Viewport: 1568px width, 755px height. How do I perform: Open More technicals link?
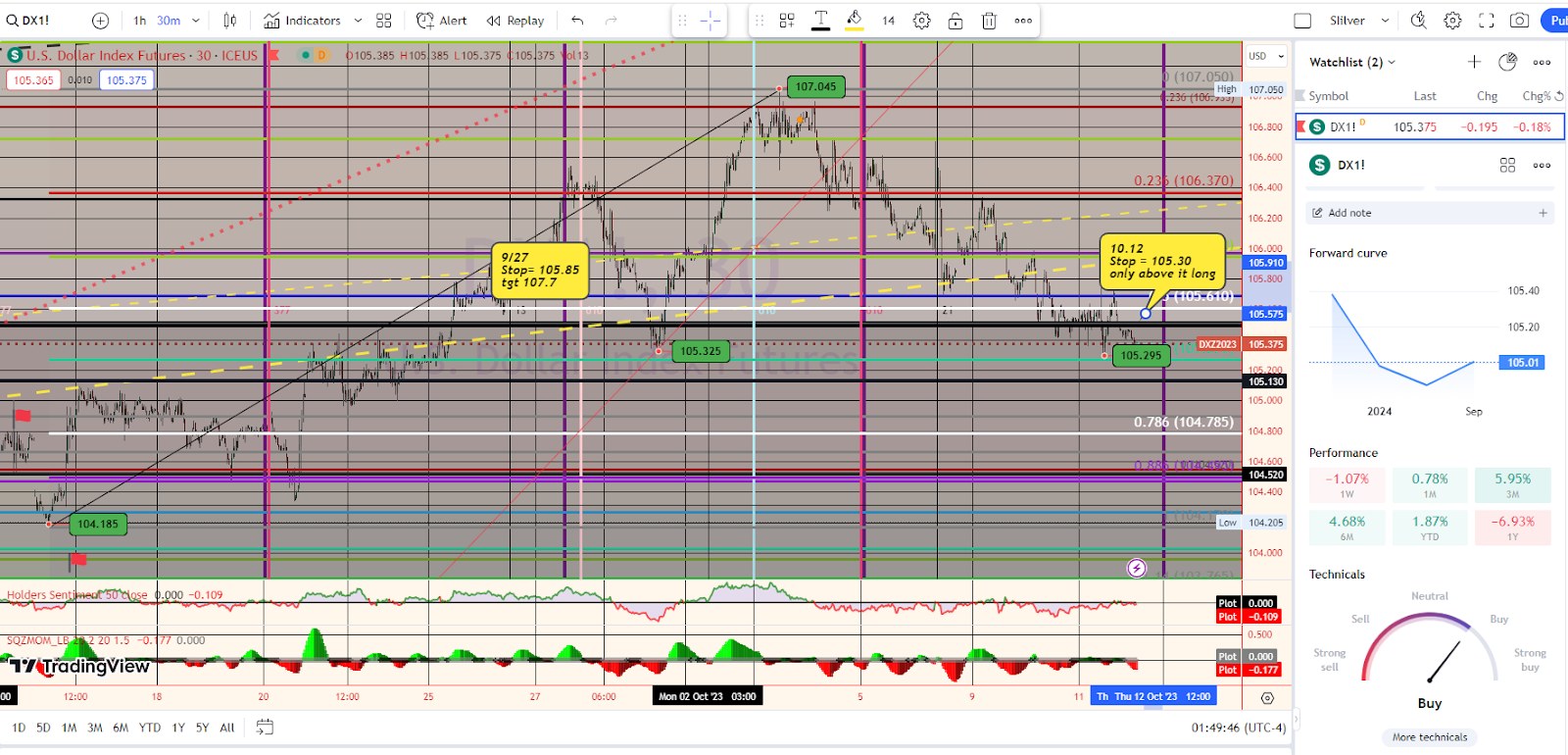pos(1430,737)
